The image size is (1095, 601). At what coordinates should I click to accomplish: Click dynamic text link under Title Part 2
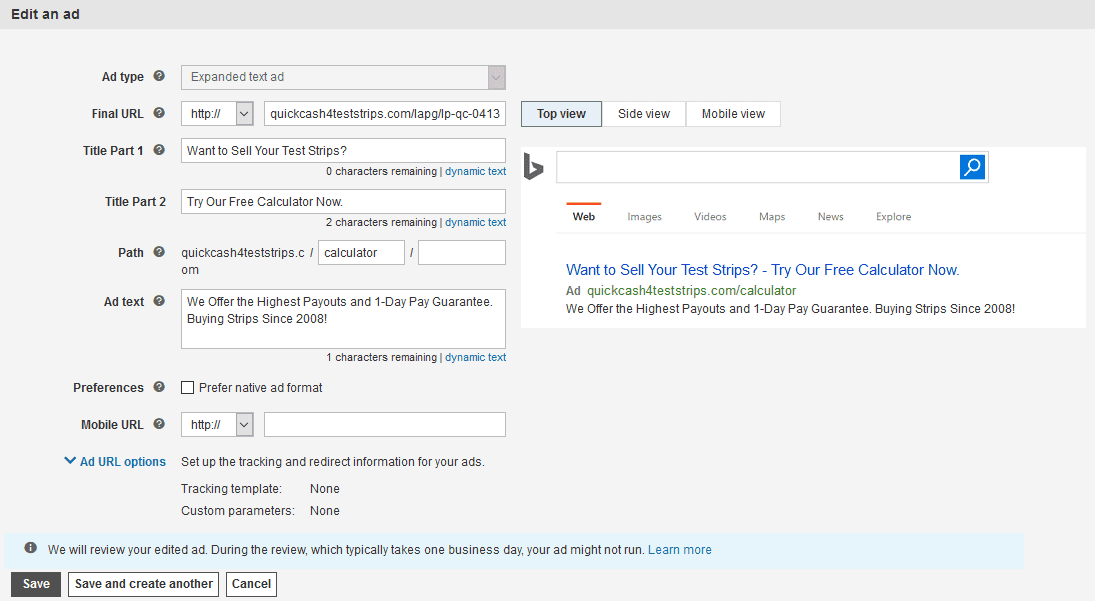pyautogui.click(x=476, y=222)
